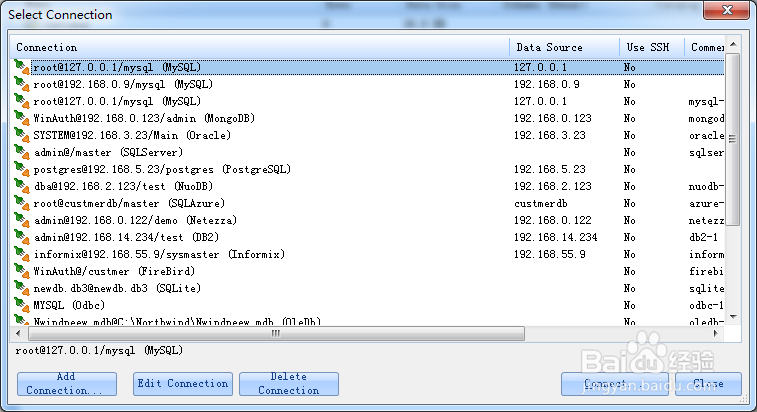Screen dimensions: 757x412
Task: Click connection icon beside WinAuth@/custmer (FireBird)
Action: tap(22, 271)
